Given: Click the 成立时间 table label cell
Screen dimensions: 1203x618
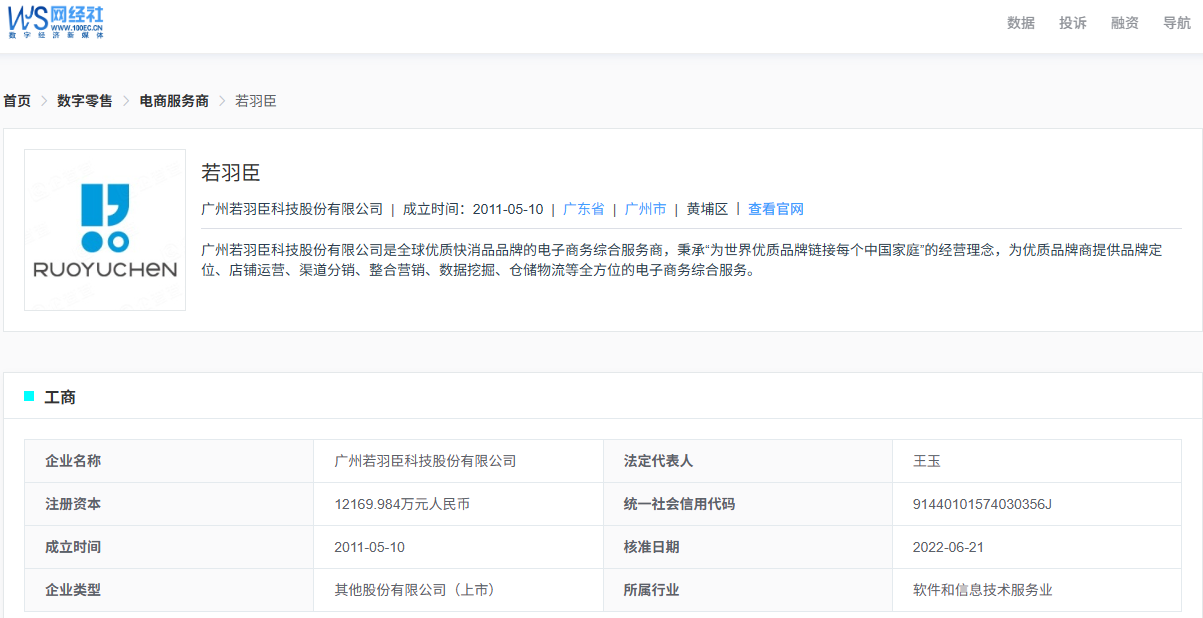Looking at the screenshot, I should [169, 547].
